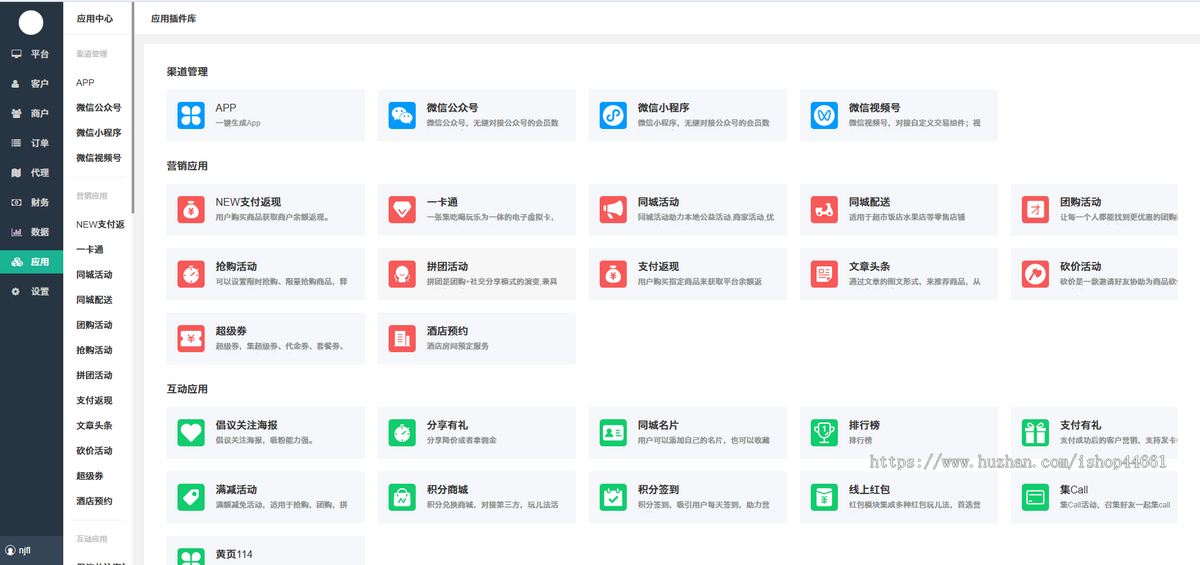The width and height of the screenshot is (1200, 565).
Task: Click the 微信公众号 WeChat icon card
Action: click(402, 115)
